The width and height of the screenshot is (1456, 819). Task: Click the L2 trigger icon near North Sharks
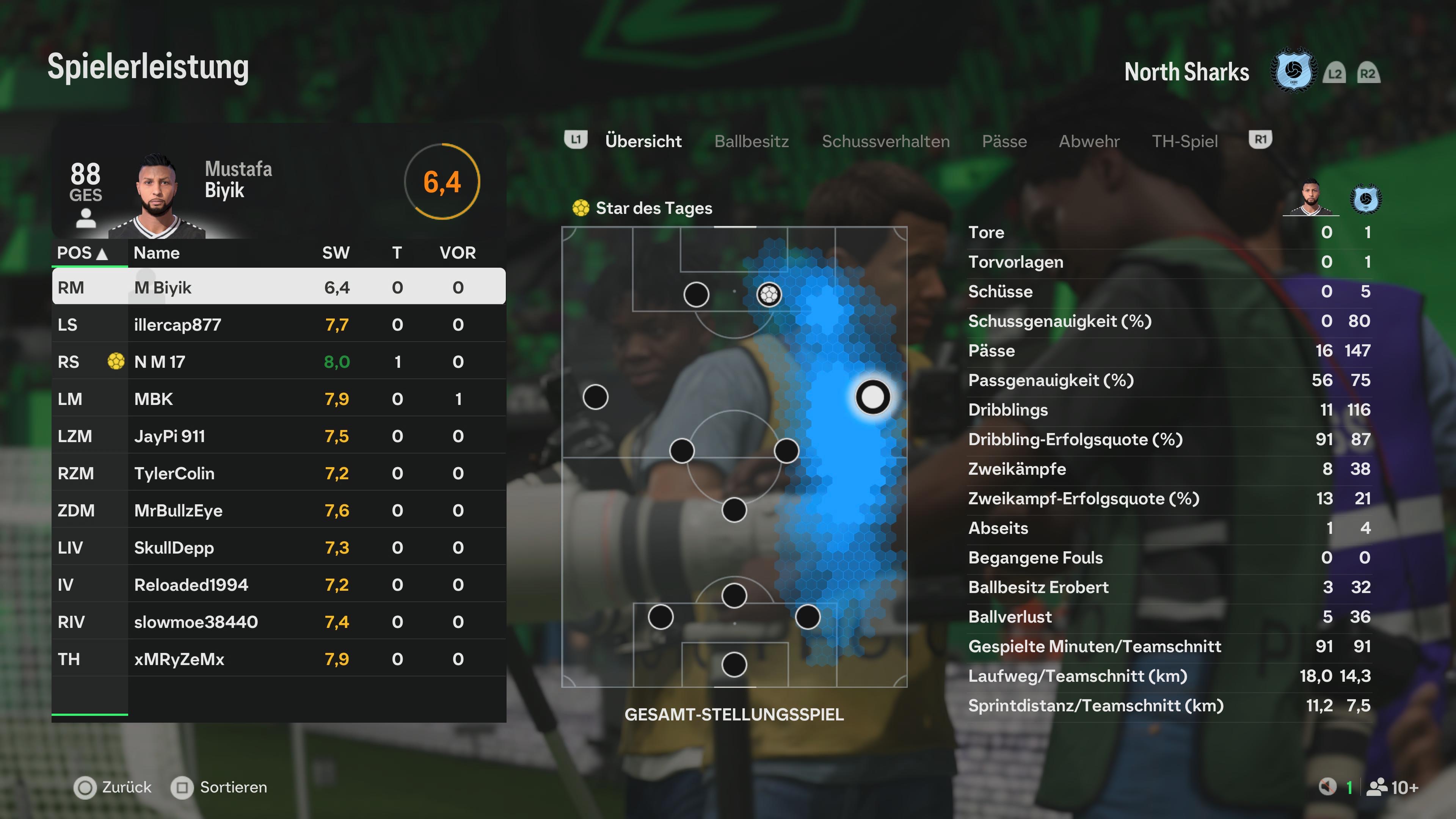click(x=1335, y=73)
